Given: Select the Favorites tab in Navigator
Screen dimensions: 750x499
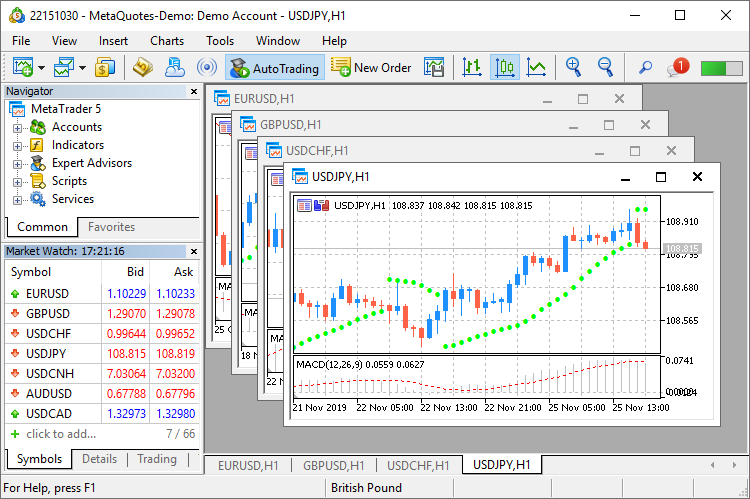Looking at the screenshot, I should [111, 227].
